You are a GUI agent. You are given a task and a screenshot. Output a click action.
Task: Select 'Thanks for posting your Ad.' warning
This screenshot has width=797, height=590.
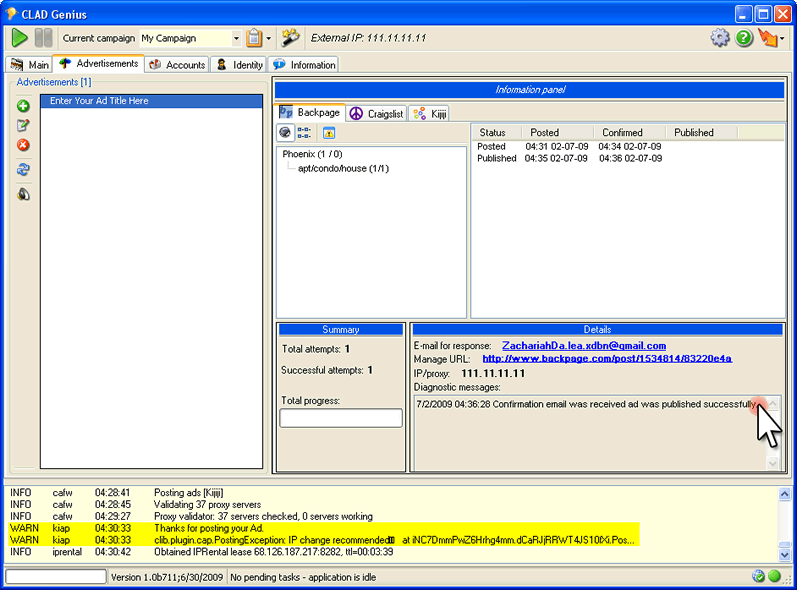coord(324,529)
